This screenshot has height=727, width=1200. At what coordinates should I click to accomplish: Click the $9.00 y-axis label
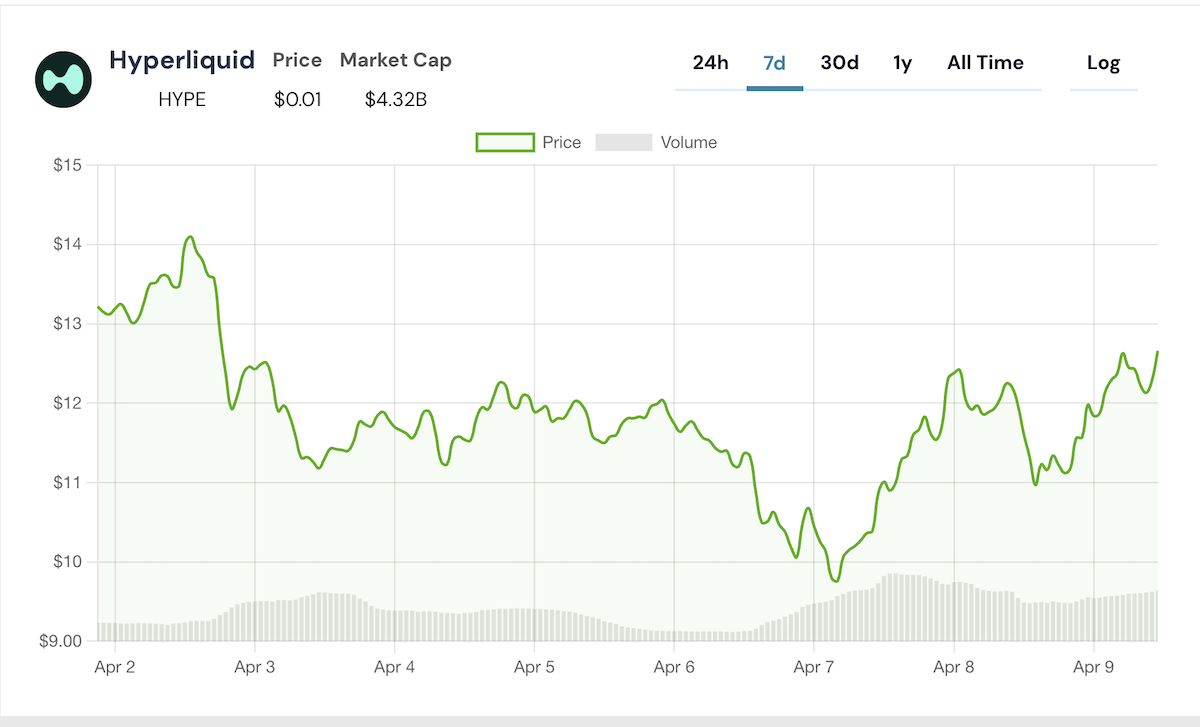[62, 641]
